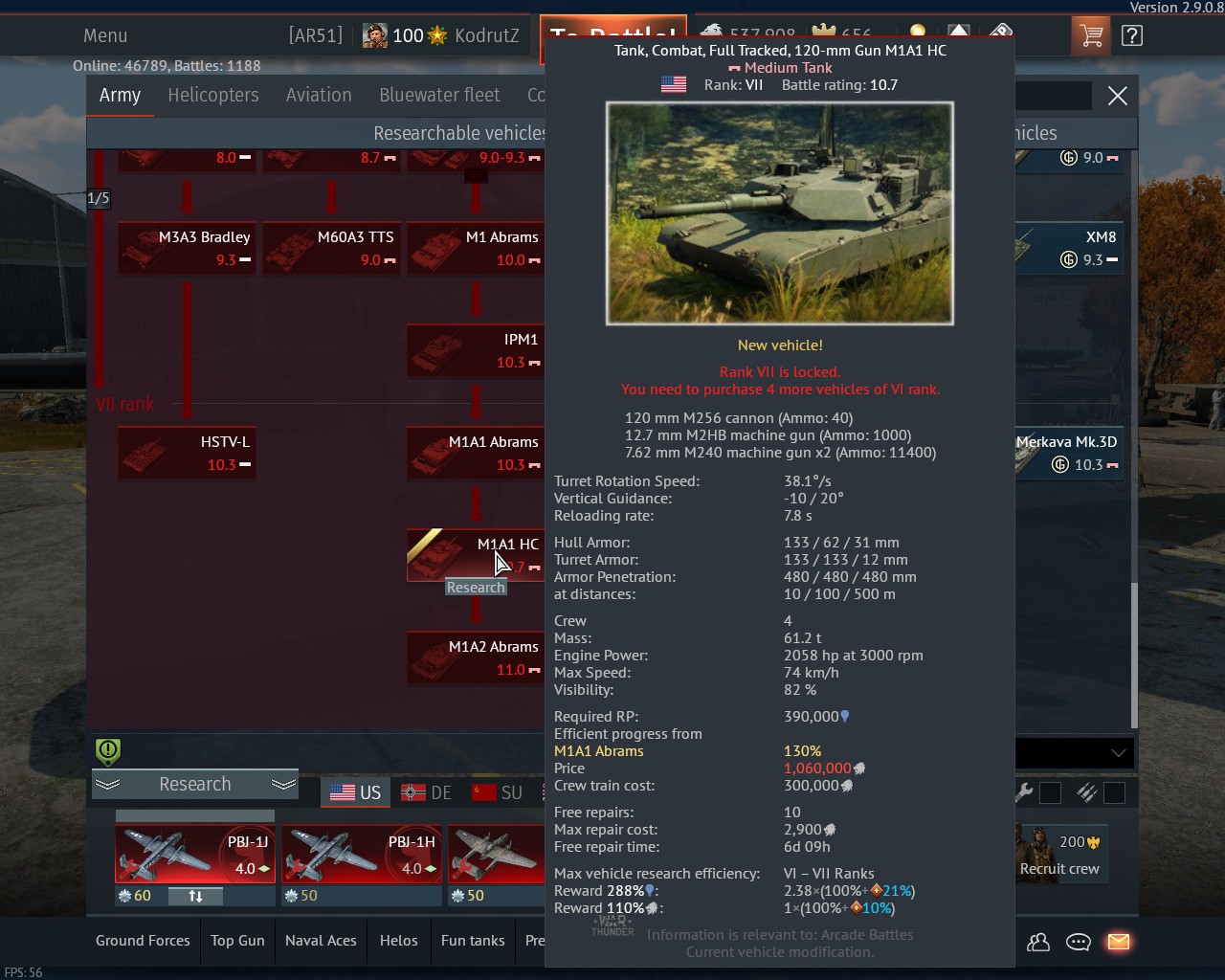The height and width of the screenshot is (980, 1225).
Task: Click the player avatar icon
Action: pos(376,36)
